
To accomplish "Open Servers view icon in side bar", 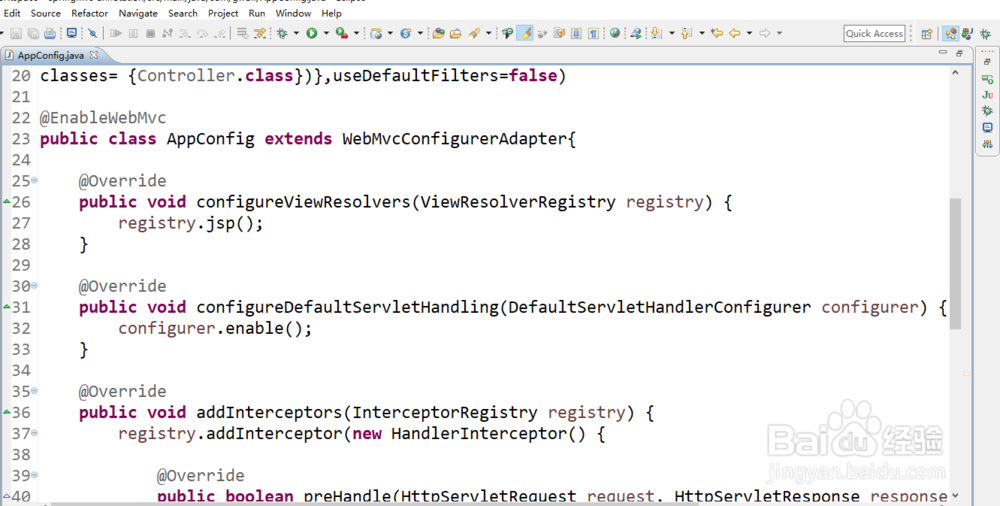I will (987, 79).
